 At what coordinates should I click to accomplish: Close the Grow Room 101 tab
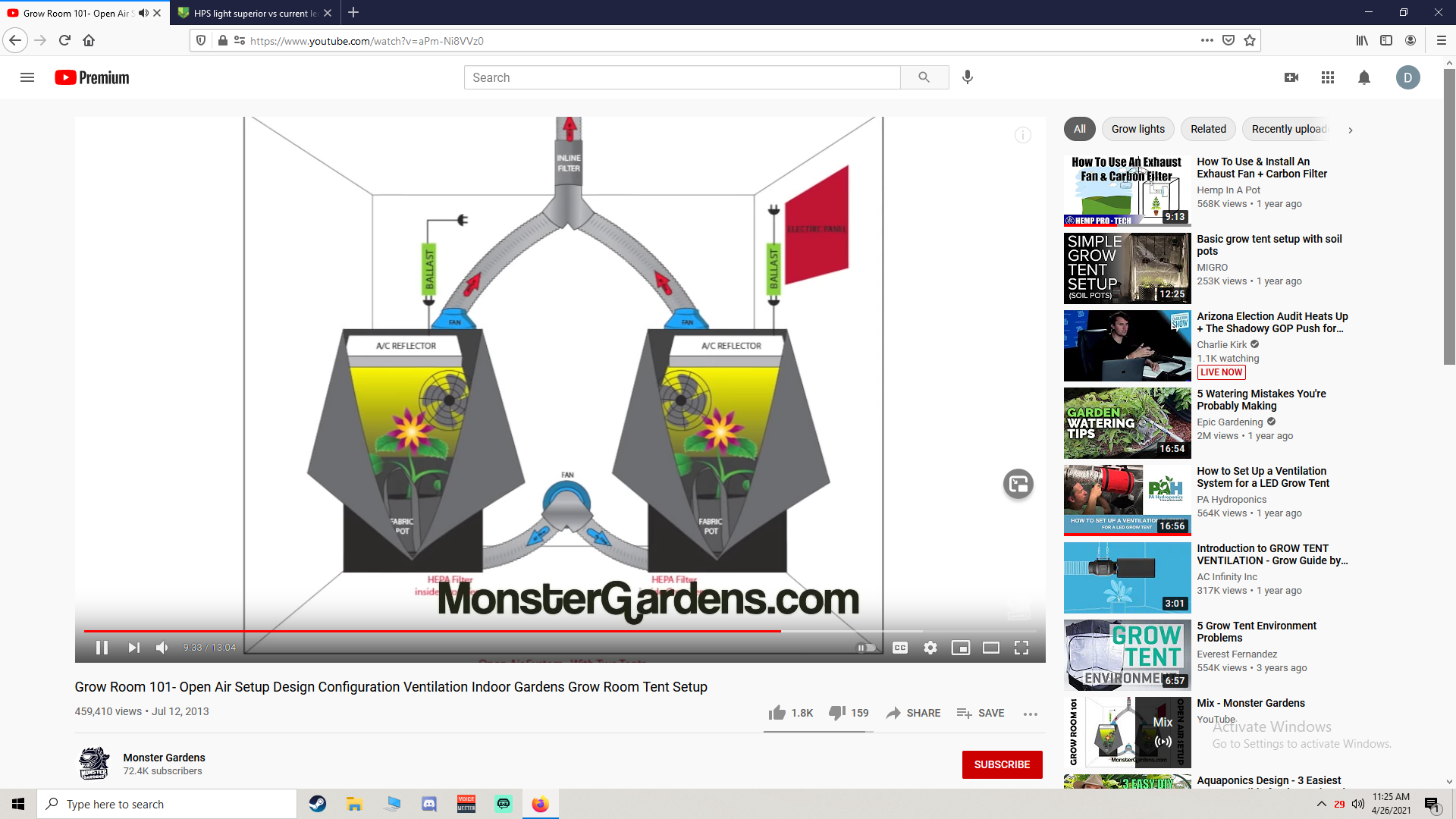coord(157,13)
